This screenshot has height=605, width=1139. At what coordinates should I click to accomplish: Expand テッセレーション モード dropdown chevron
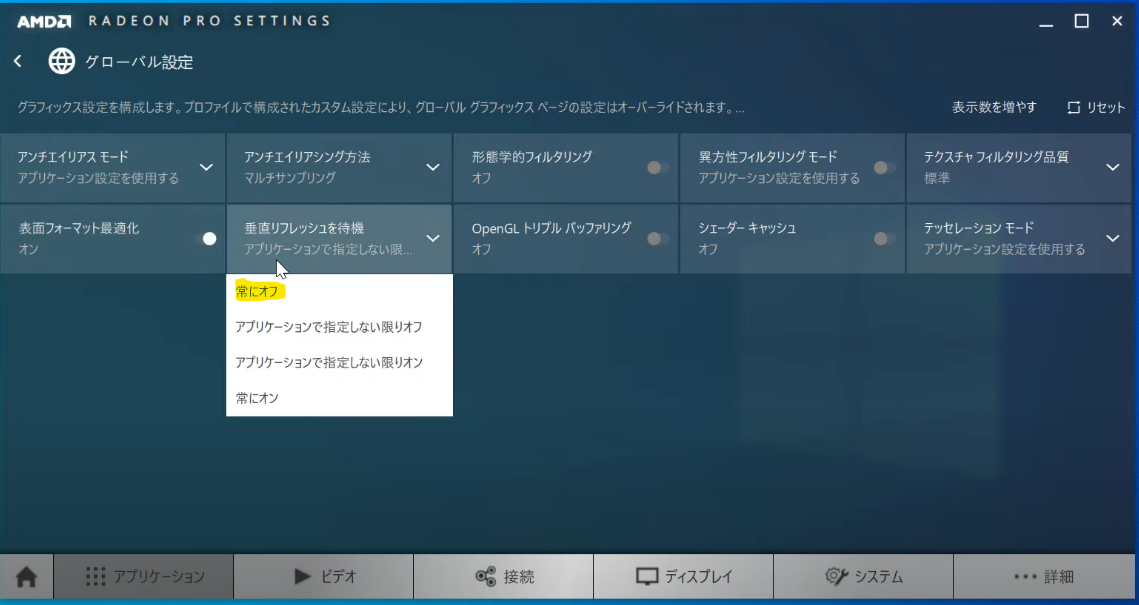[x=1113, y=239]
